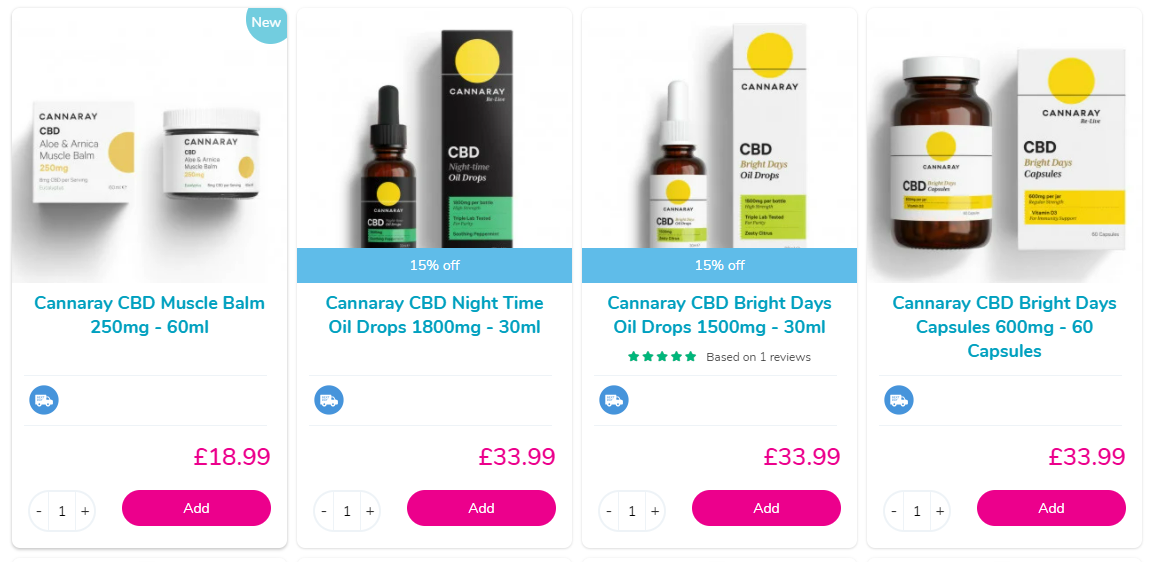Decrease Bright Days Oil Drops quantity

(609, 511)
